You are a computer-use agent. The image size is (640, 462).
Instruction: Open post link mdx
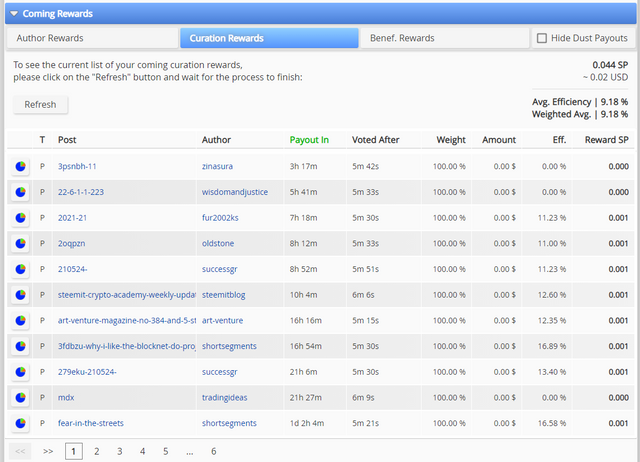[66, 398]
